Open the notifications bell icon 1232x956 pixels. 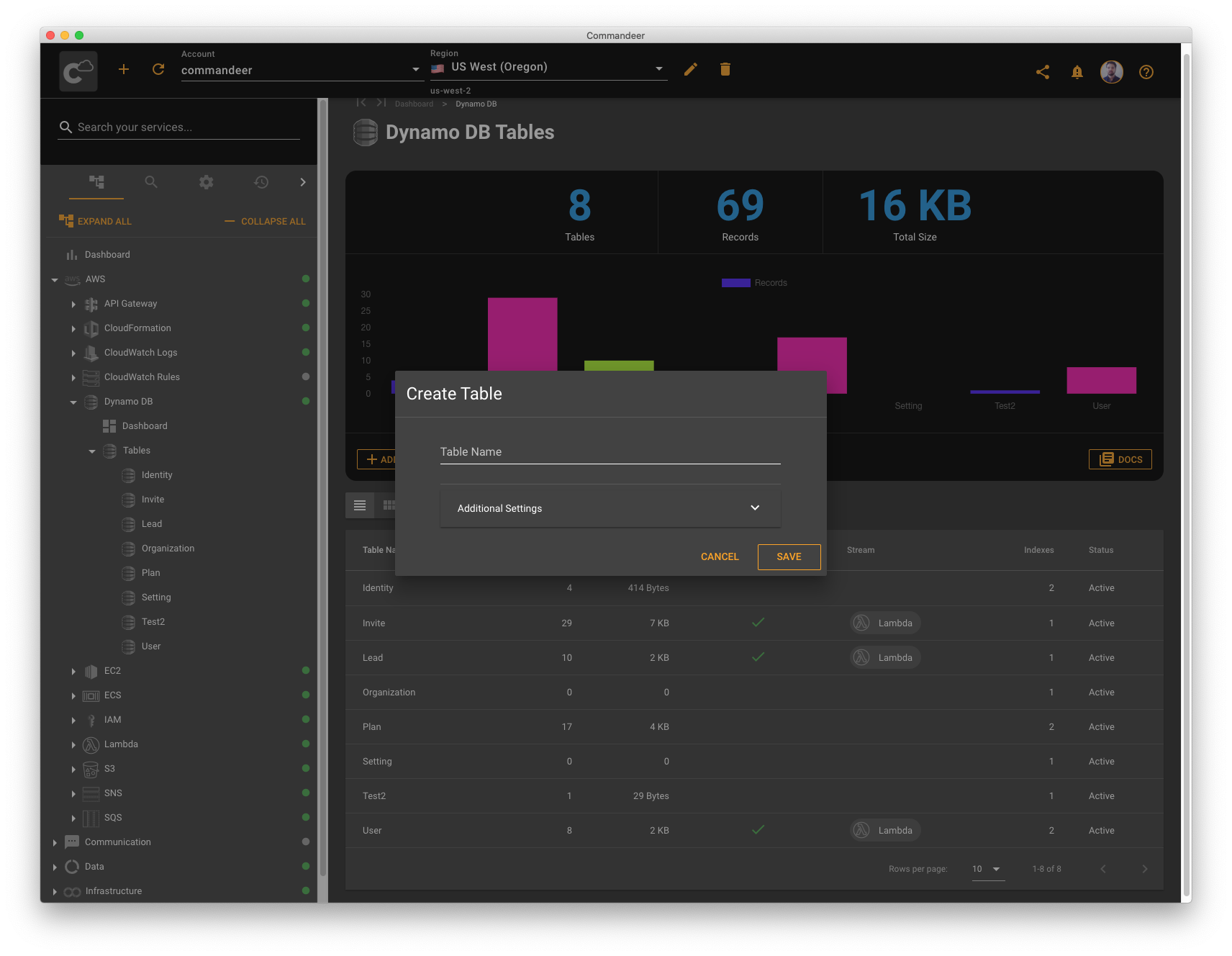(1077, 72)
